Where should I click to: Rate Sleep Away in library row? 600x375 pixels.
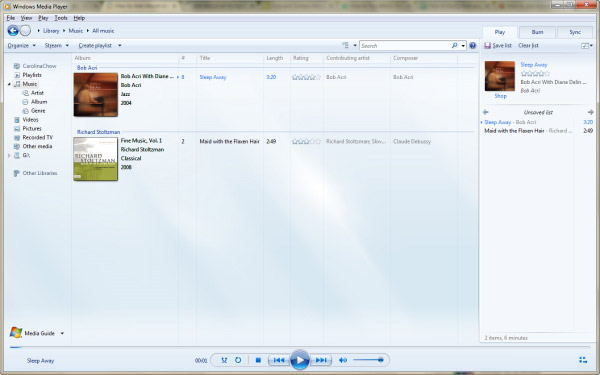click(307, 77)
